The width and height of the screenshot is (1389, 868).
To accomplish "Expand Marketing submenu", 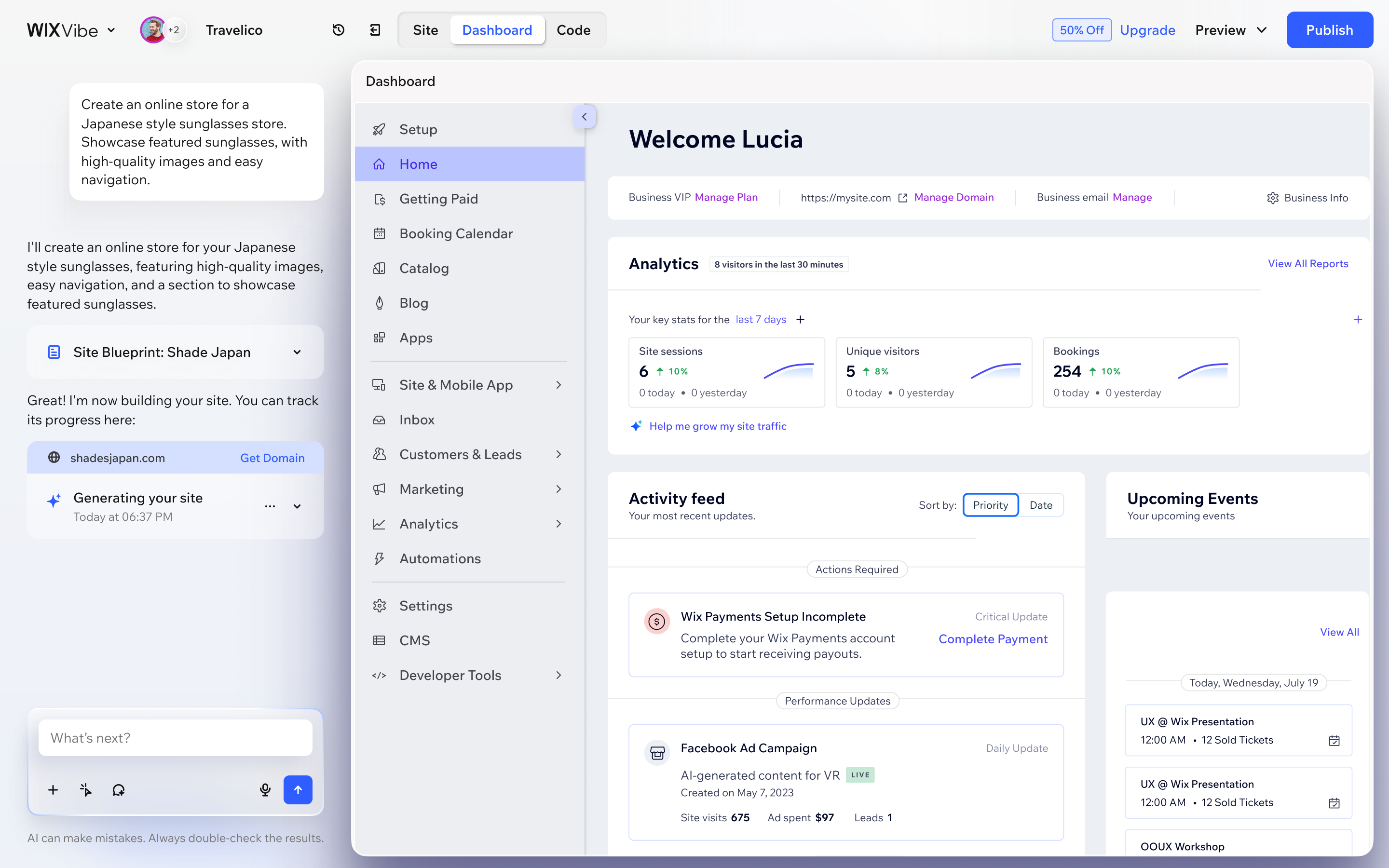I will 558,489.
